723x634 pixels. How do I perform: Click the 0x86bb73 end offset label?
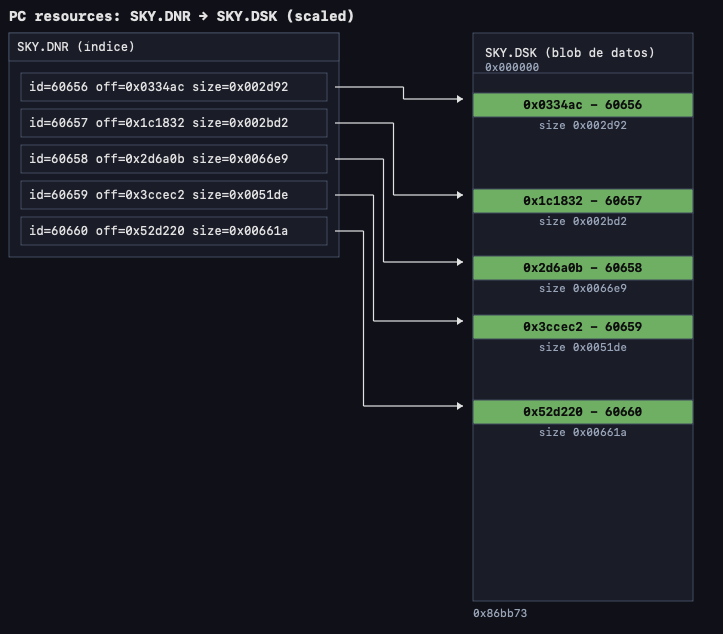click(x=500, y=613)
